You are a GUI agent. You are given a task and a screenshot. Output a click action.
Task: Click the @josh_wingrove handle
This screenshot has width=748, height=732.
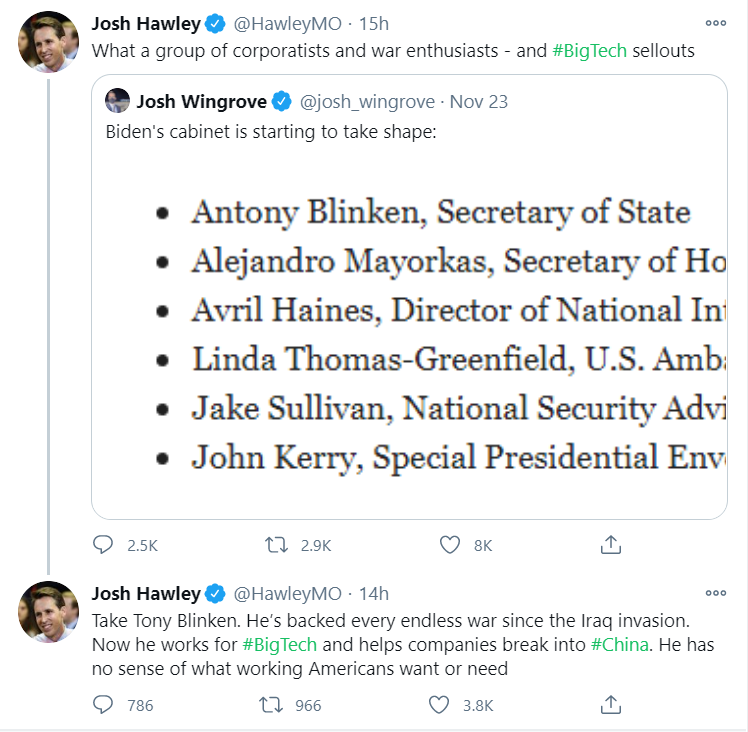point(367,102)
